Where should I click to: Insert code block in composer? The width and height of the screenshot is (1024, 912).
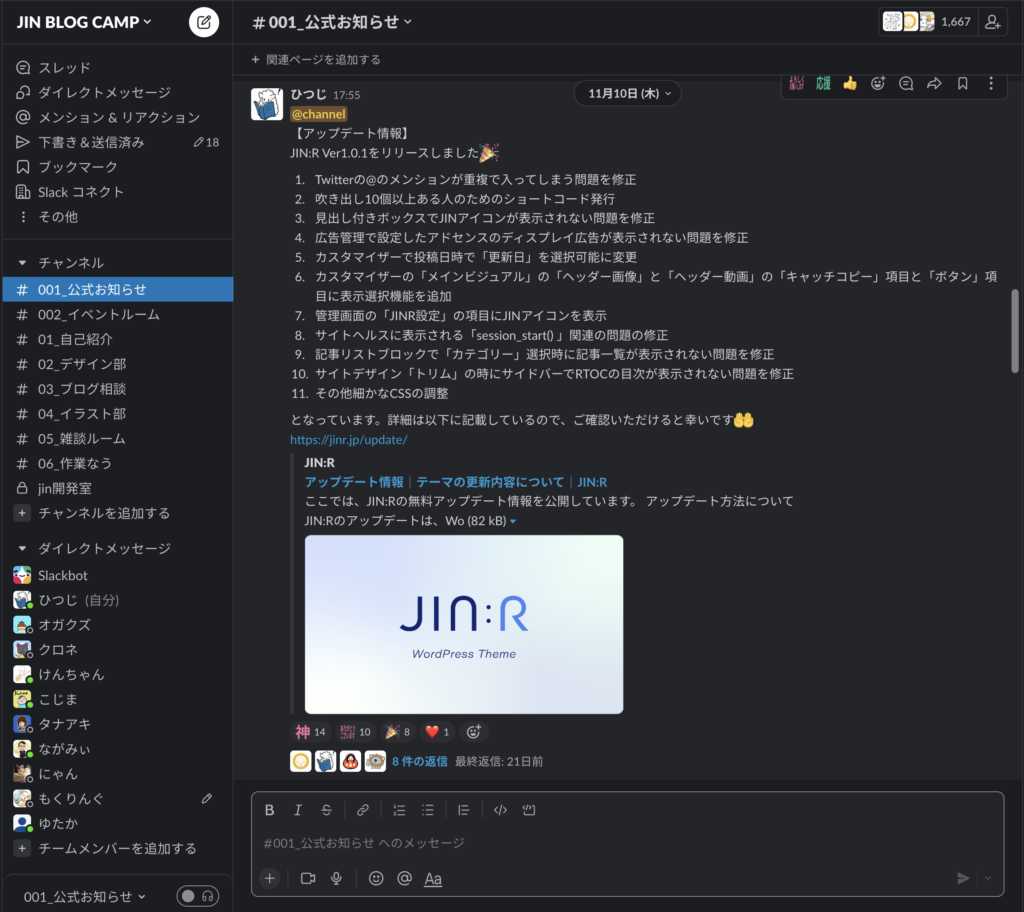(529, 810)
